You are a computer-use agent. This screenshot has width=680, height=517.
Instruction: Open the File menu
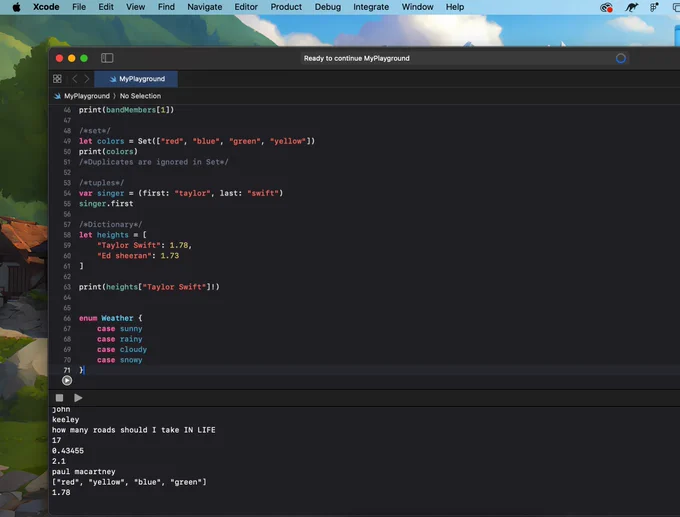click(x=79, y=7)
